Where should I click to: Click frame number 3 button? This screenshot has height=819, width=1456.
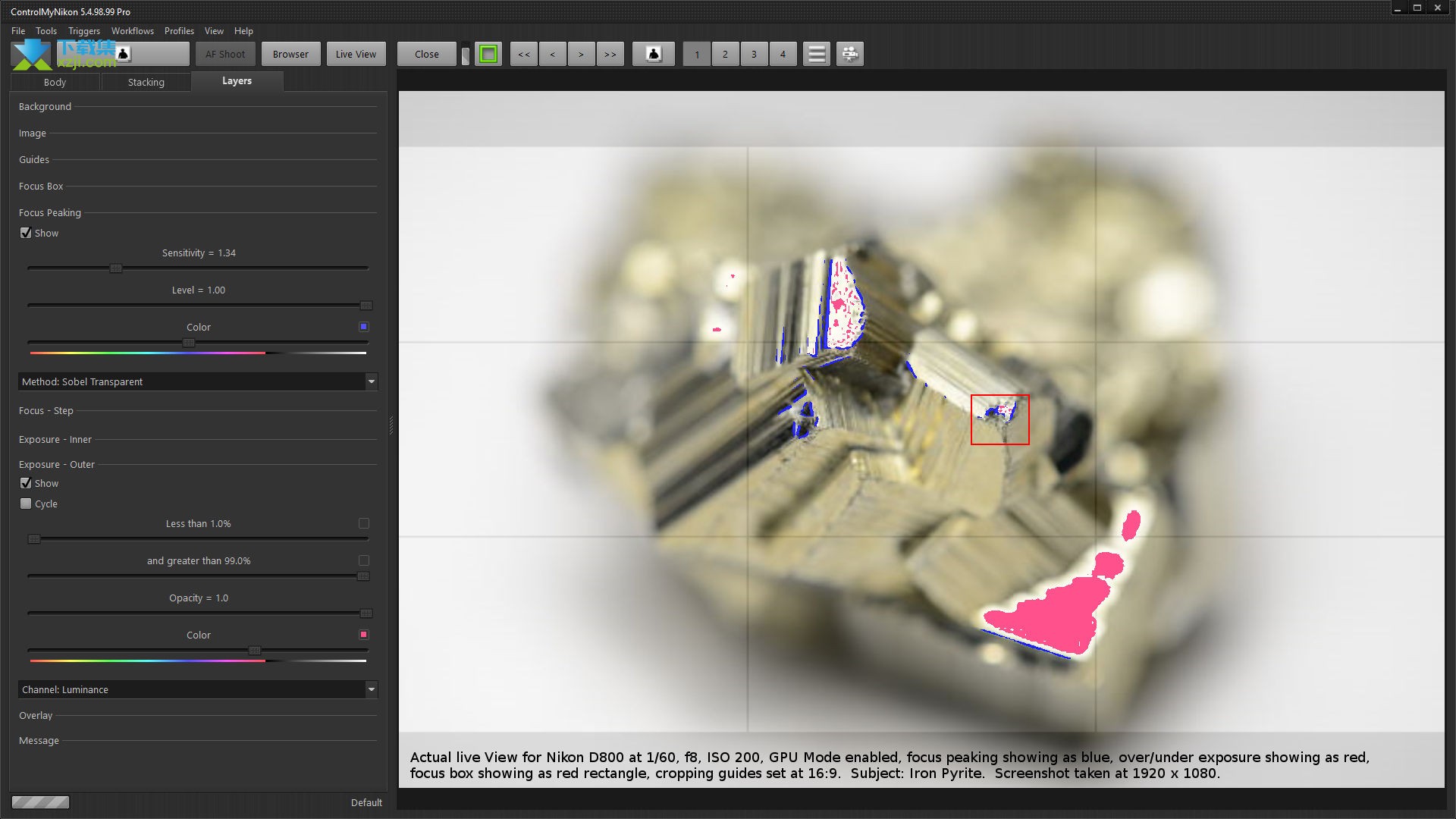[755, 54]
